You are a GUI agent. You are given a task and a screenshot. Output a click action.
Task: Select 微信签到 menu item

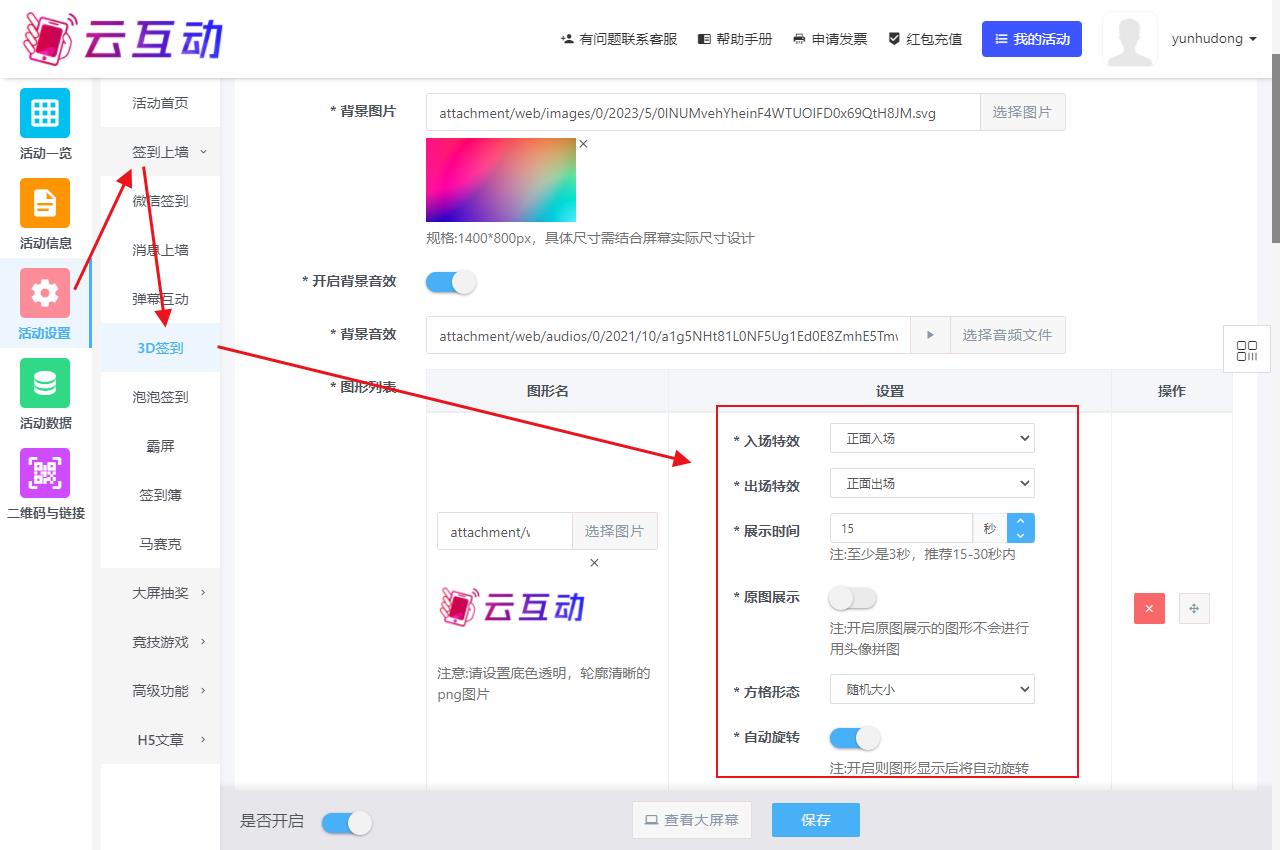point(160,201)
